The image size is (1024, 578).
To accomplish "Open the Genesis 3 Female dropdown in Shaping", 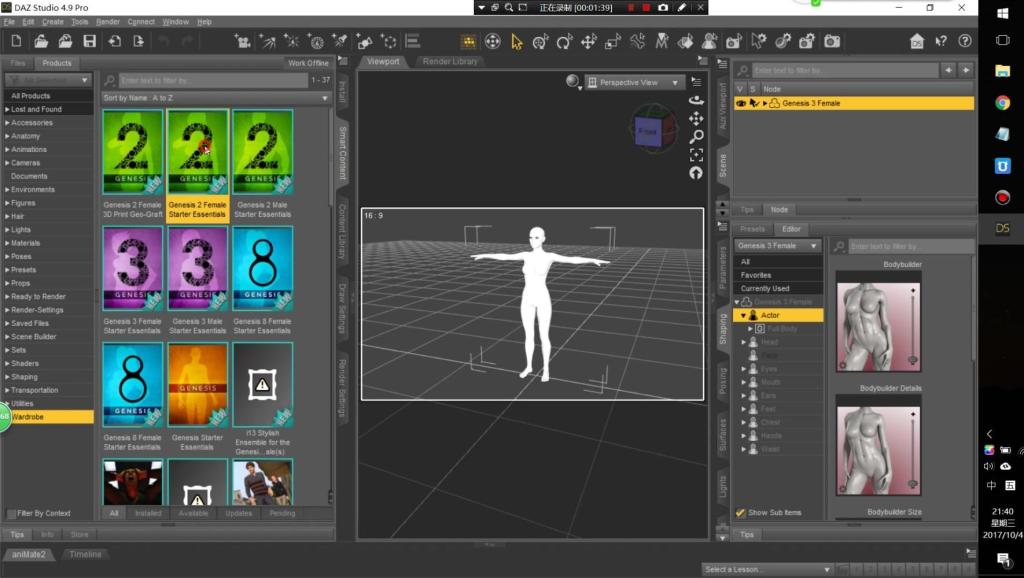I will 777,246.
